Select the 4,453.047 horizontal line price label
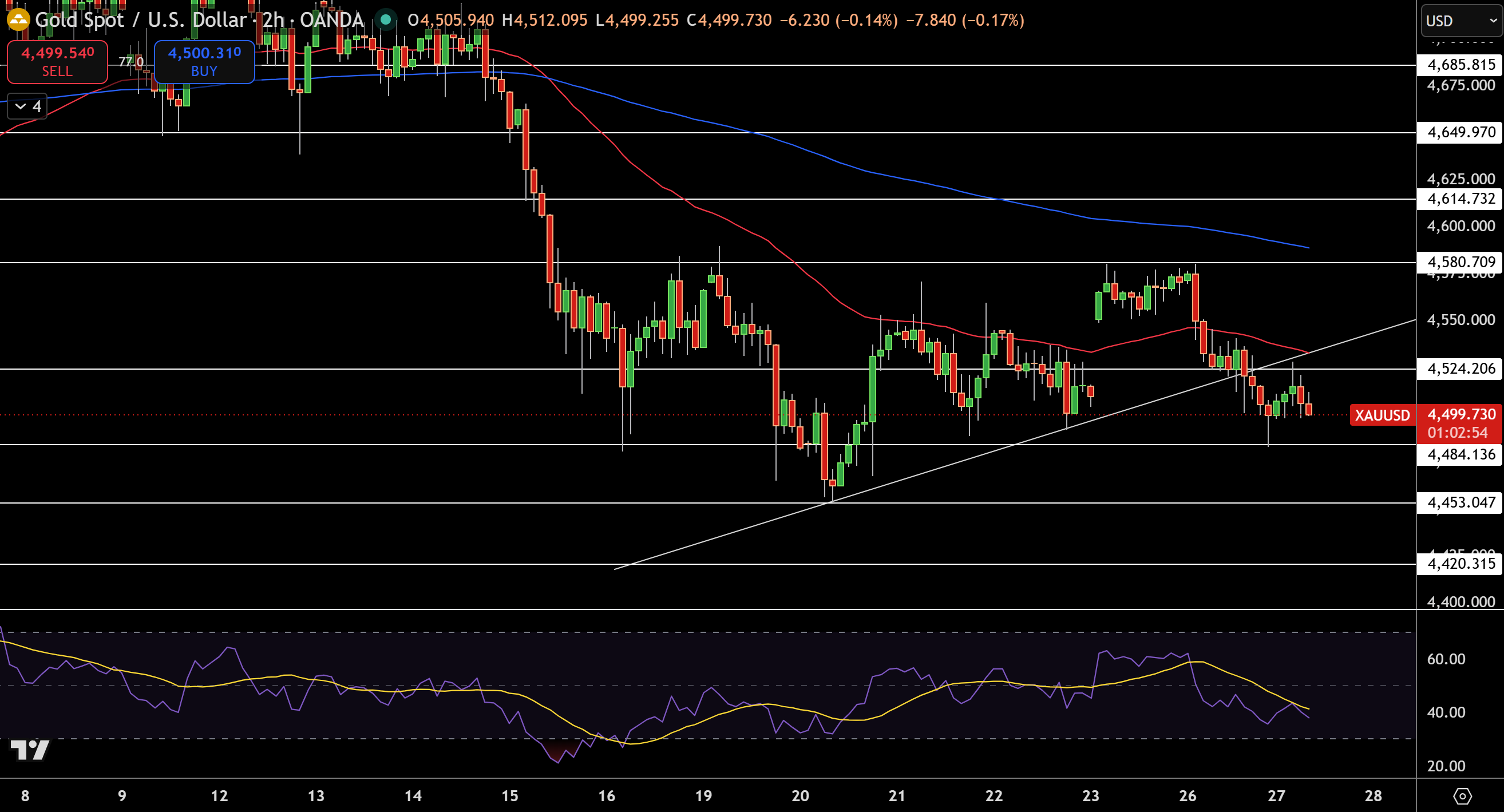The image size is (1504, 812). (x=1459, y=502)
